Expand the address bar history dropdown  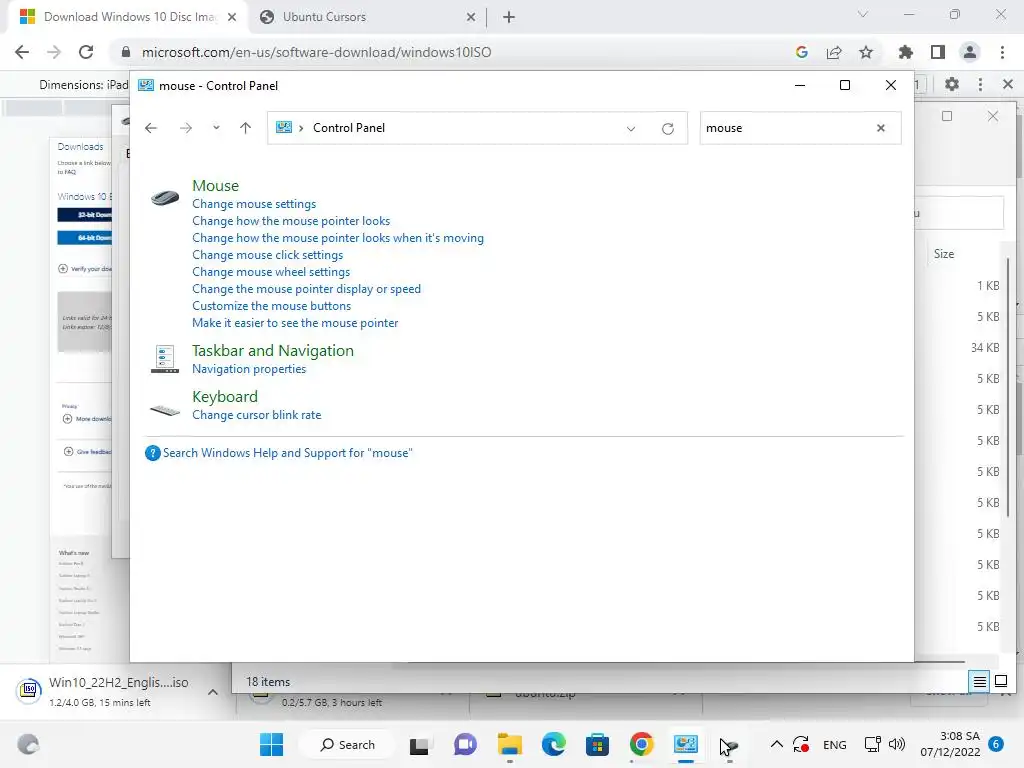631,129
